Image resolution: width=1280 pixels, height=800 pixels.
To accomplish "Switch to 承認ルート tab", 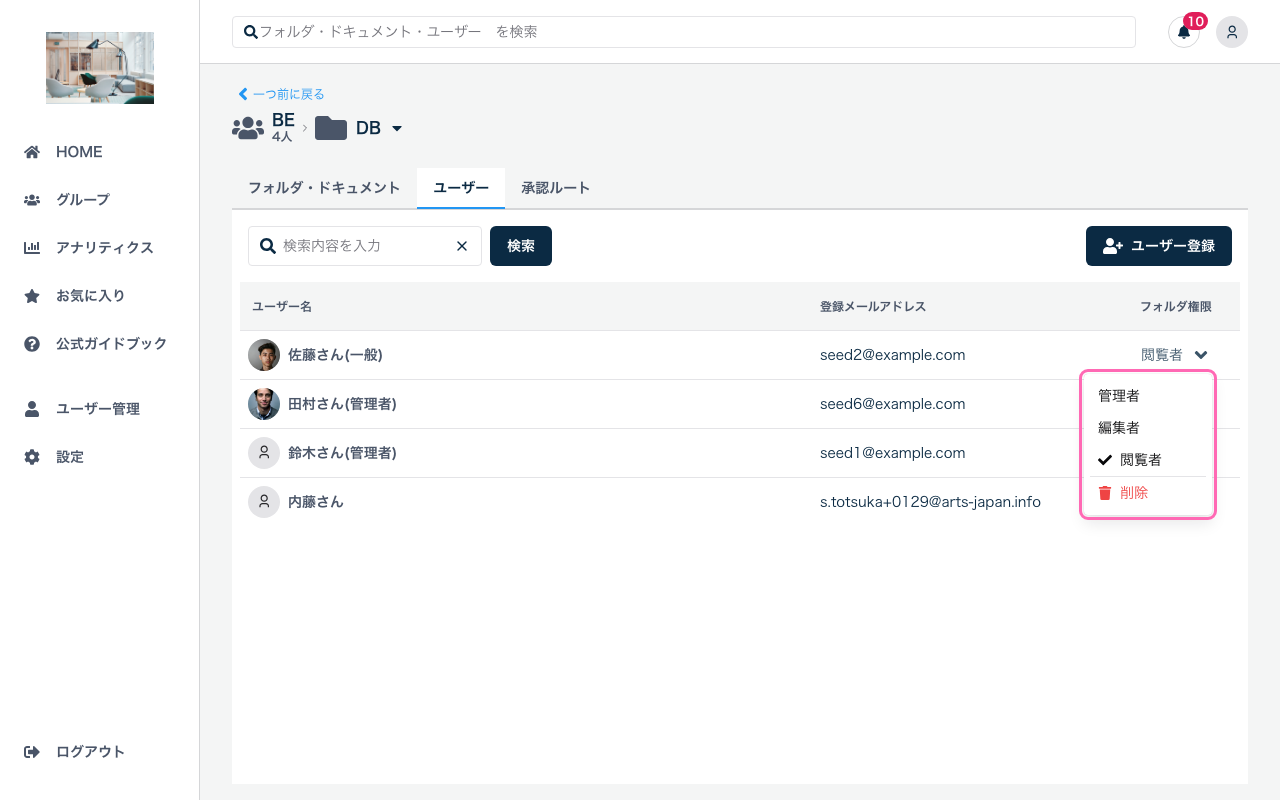I will (x=555, y=188).
